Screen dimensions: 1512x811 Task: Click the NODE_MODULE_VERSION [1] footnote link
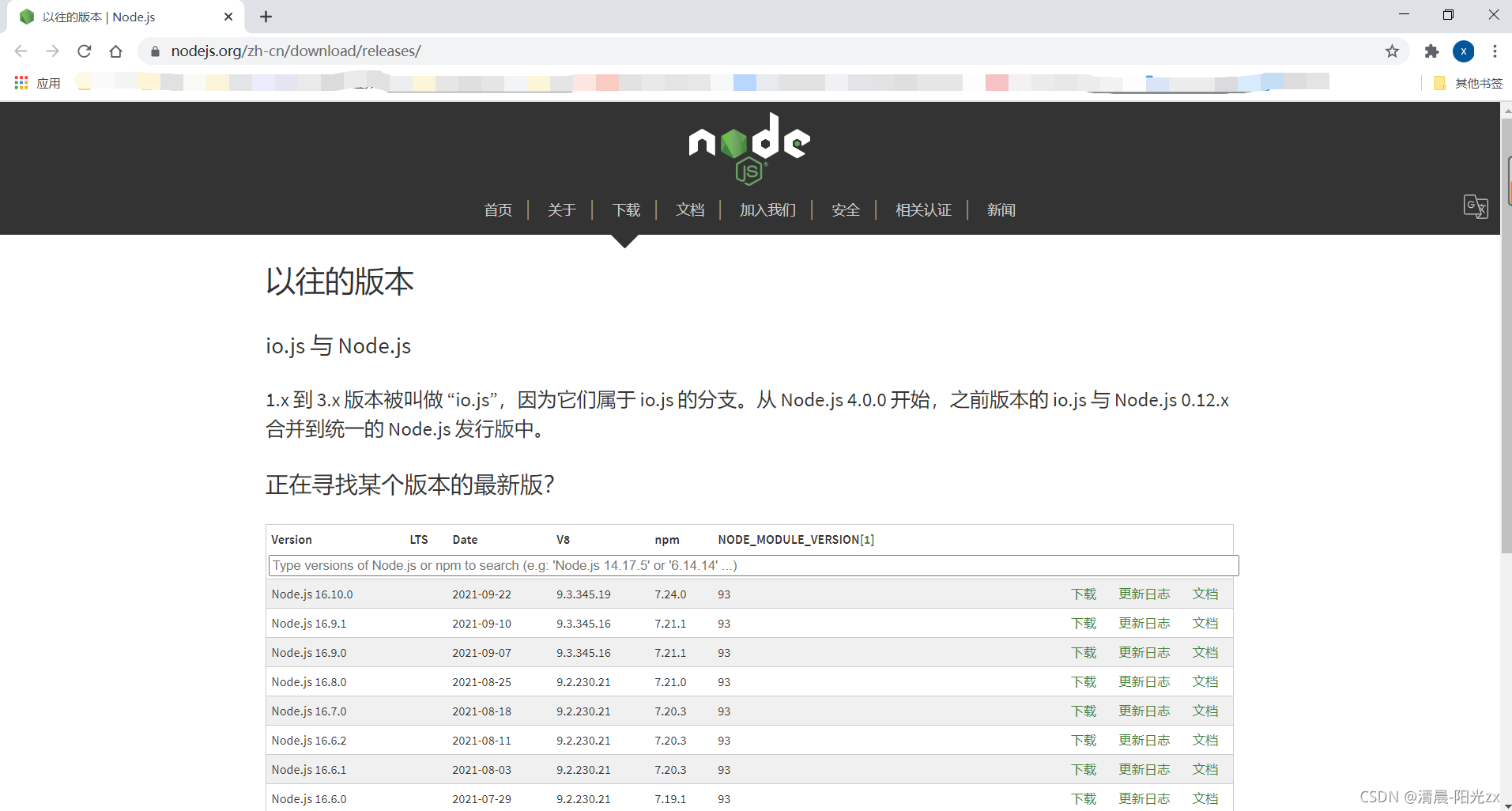coord(867,540)
